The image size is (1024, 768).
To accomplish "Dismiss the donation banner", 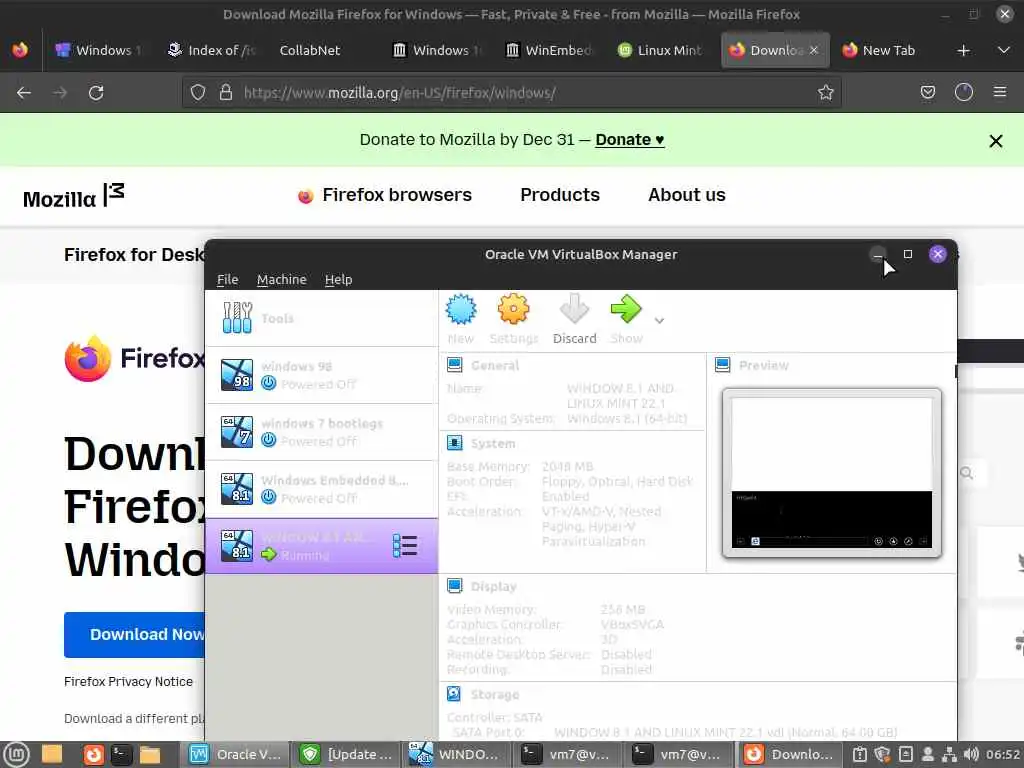I will (x=995, y=141).
